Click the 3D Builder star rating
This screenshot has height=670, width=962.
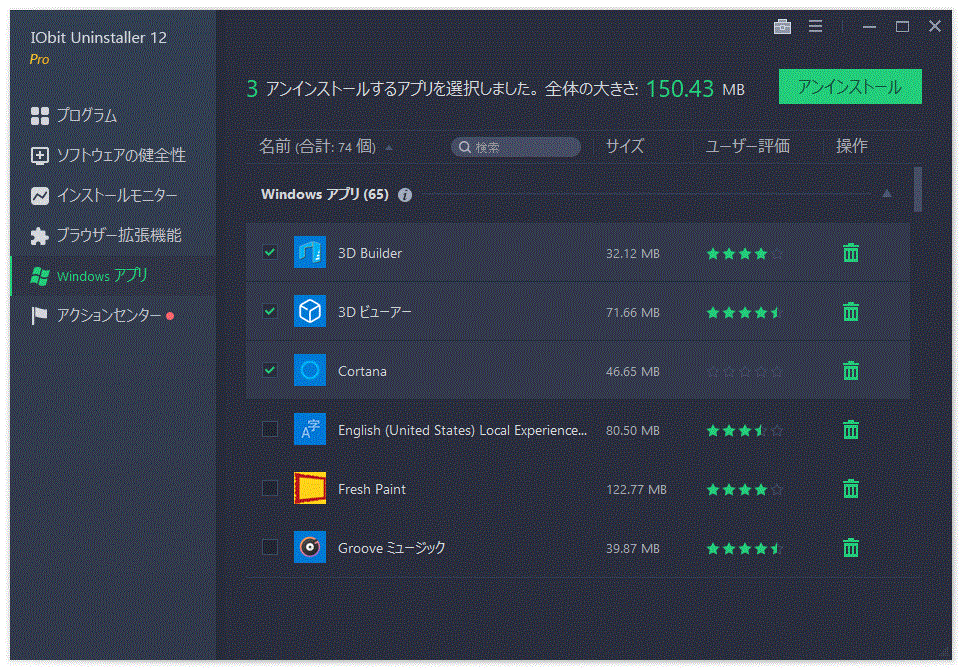click(x=745, y=253)
